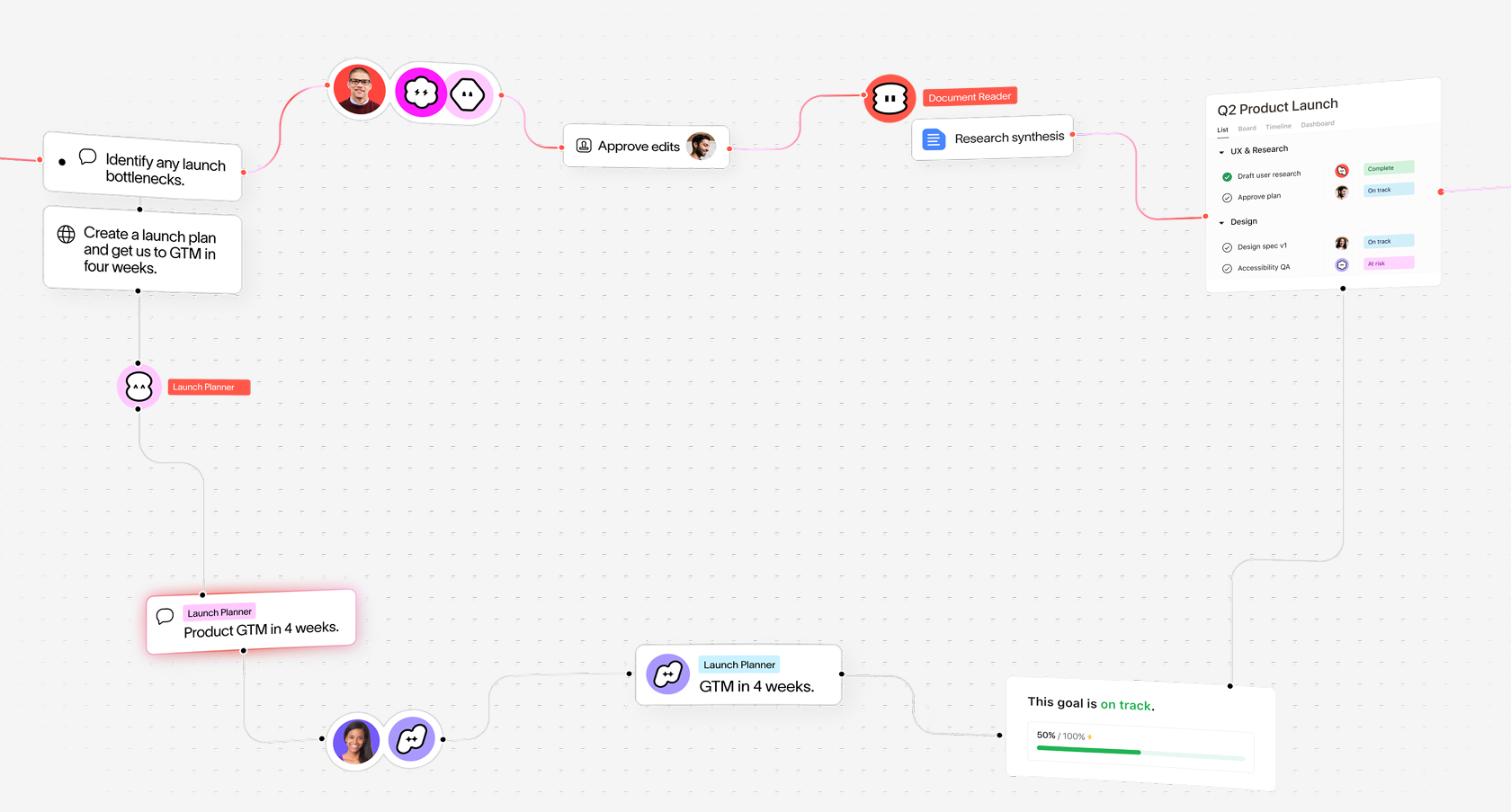Click the approval stamp icon beside Approve edits
The width and height of the screenshot is (1511, 812).
[x=584, y=146]
